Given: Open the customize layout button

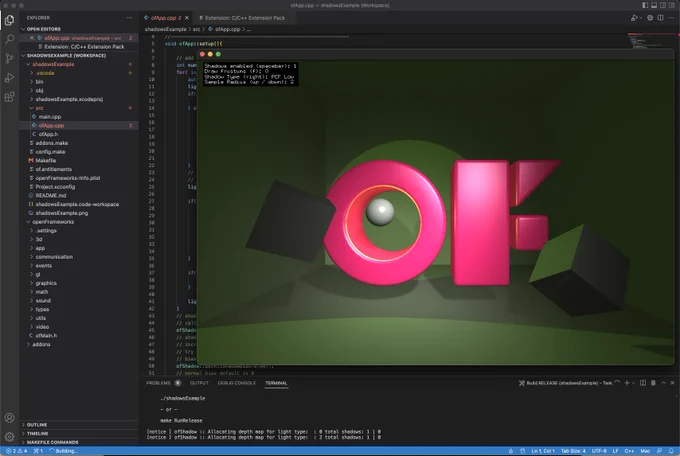Looking at the screenshot, I should (672, 5).
